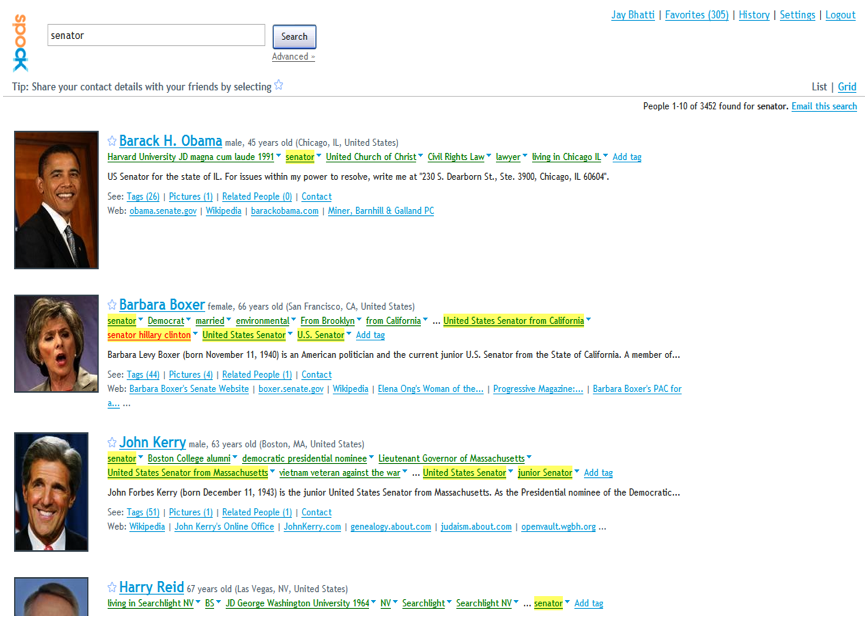Viewport: 865px width, 634px height.
Task: Click Add tag for Barack Obama
Action: pos(627,157)
